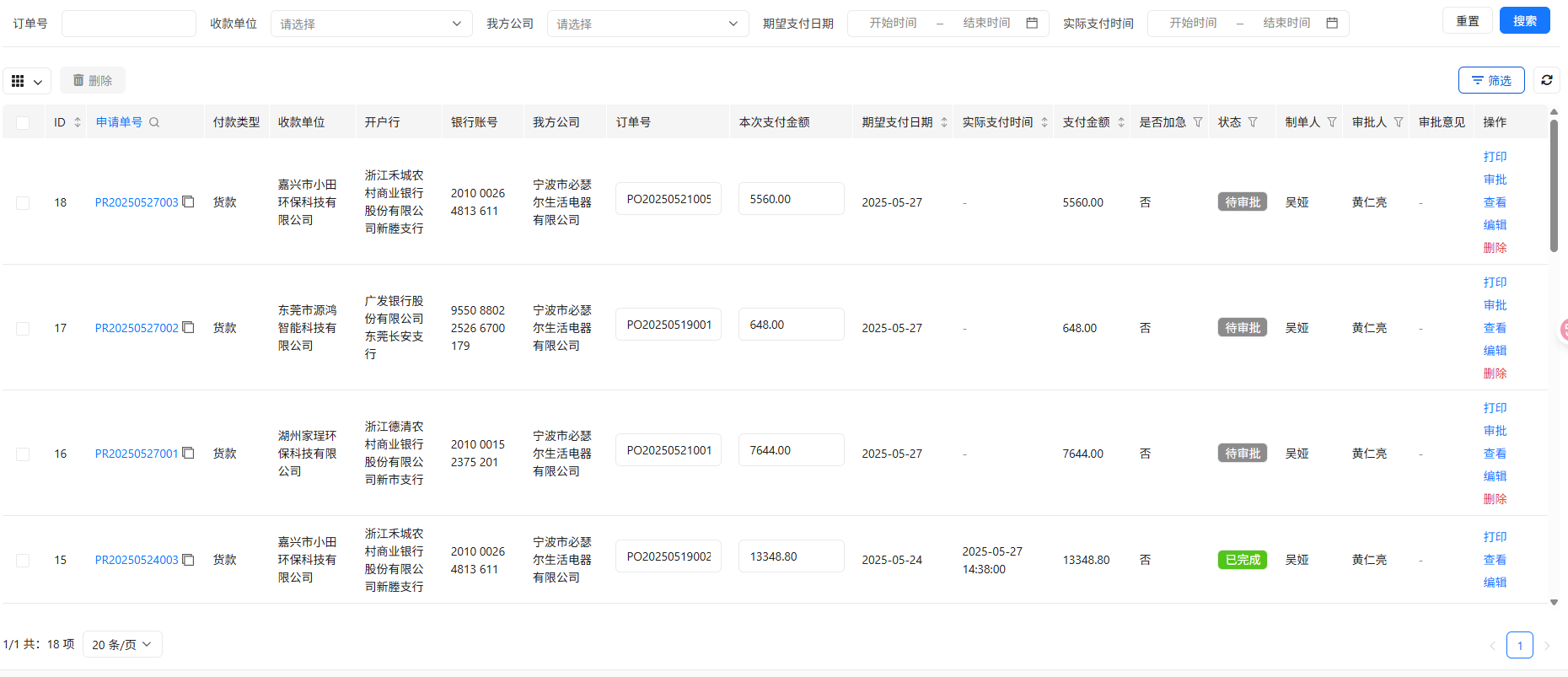Click 查看 for row PR20250527002

pyautogui.click(x=1495, y=328)
